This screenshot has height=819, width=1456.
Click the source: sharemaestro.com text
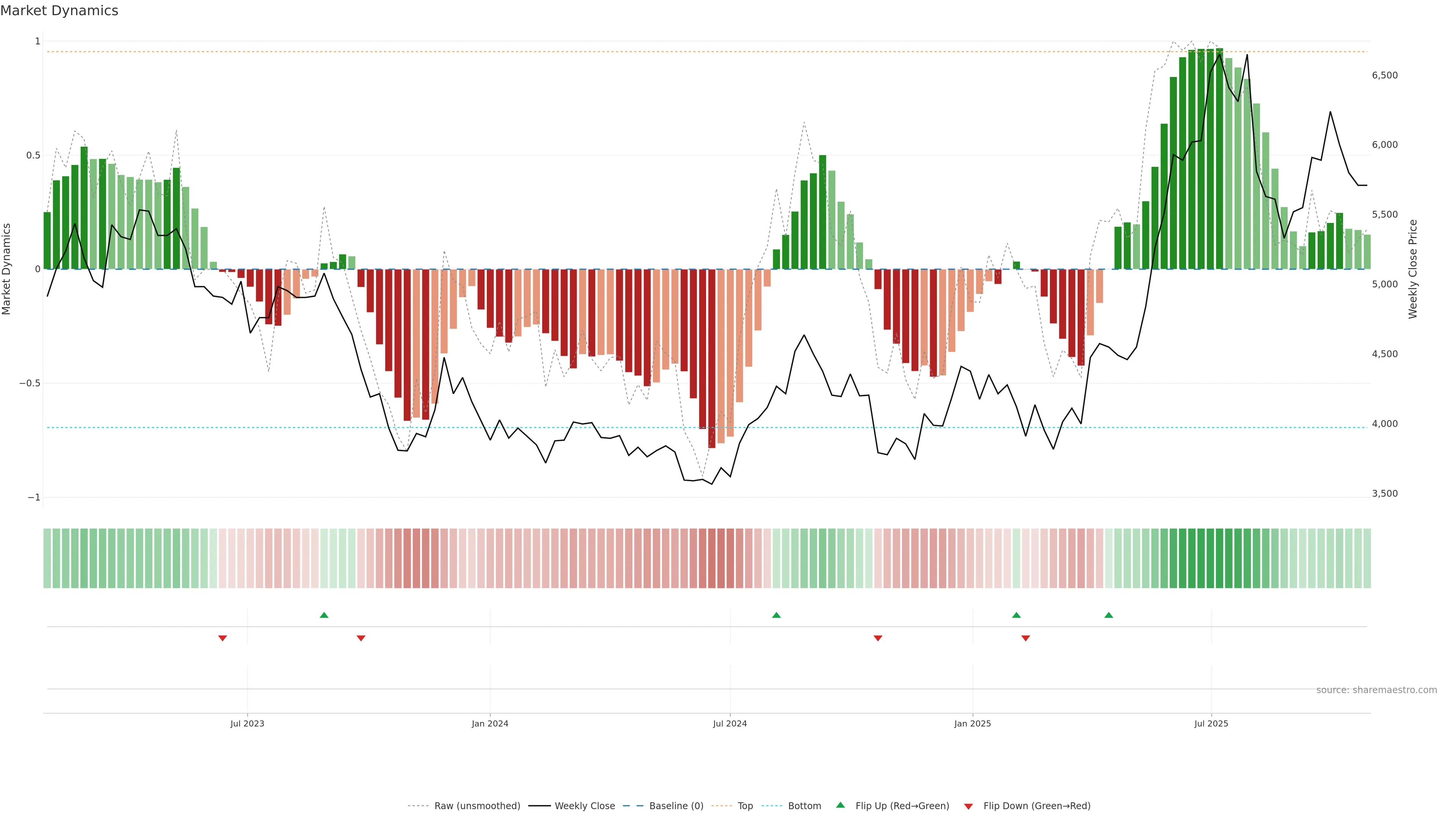coord(1376,690)
